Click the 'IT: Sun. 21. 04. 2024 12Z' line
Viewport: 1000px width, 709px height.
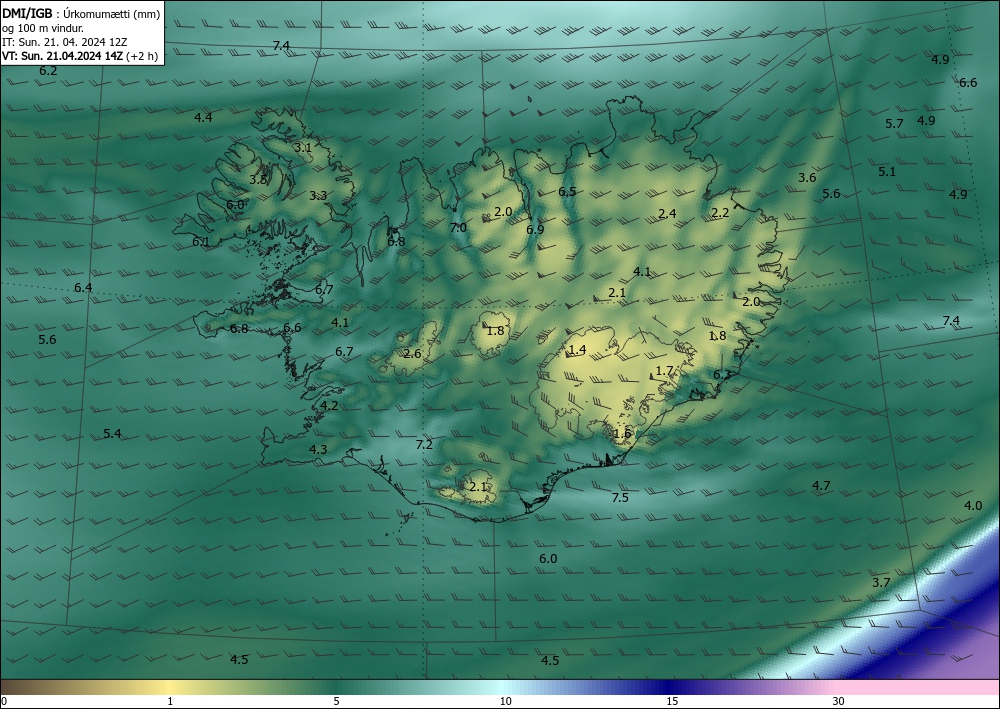click(x=64, y=41)
